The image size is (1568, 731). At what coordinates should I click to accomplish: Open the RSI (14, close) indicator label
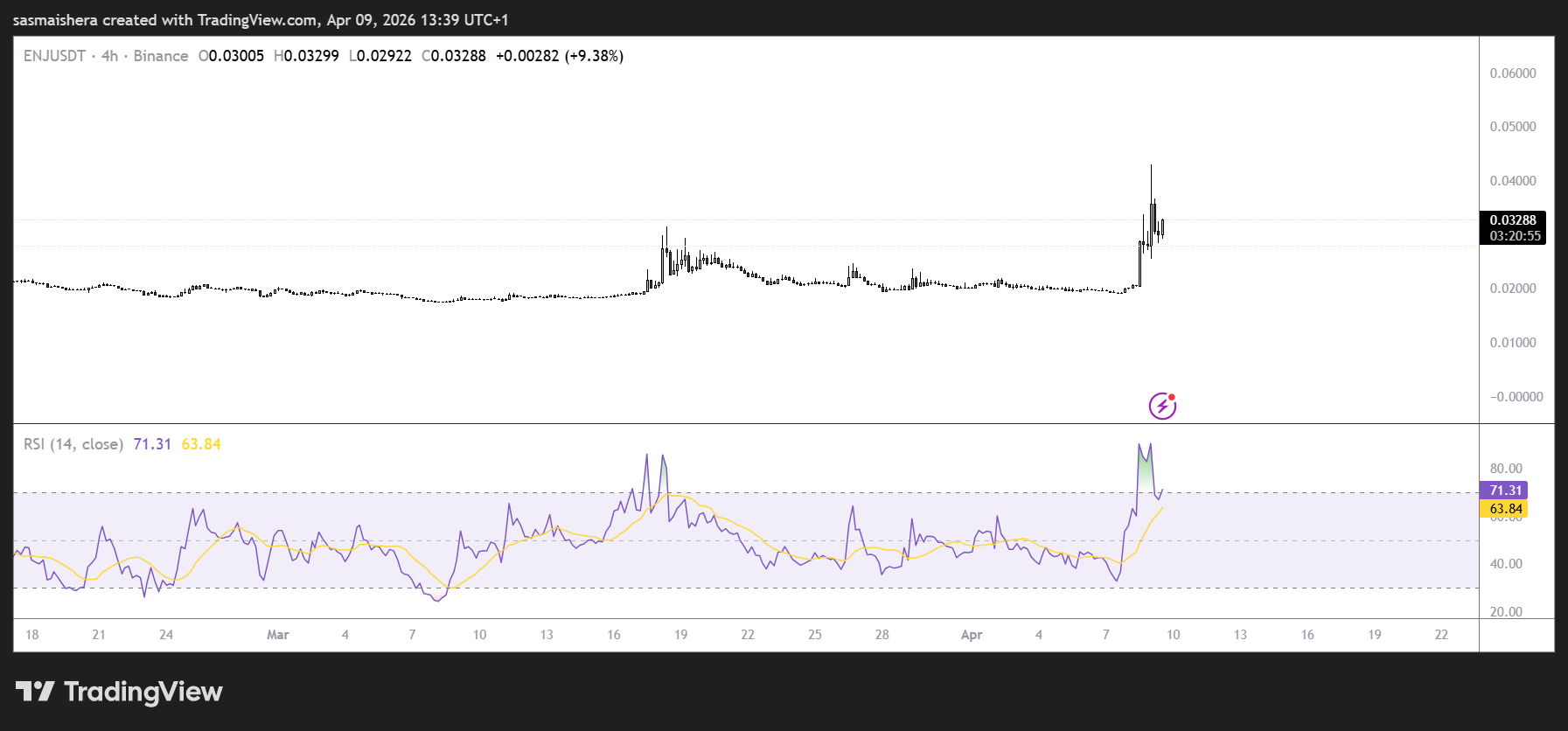[73, 444]
